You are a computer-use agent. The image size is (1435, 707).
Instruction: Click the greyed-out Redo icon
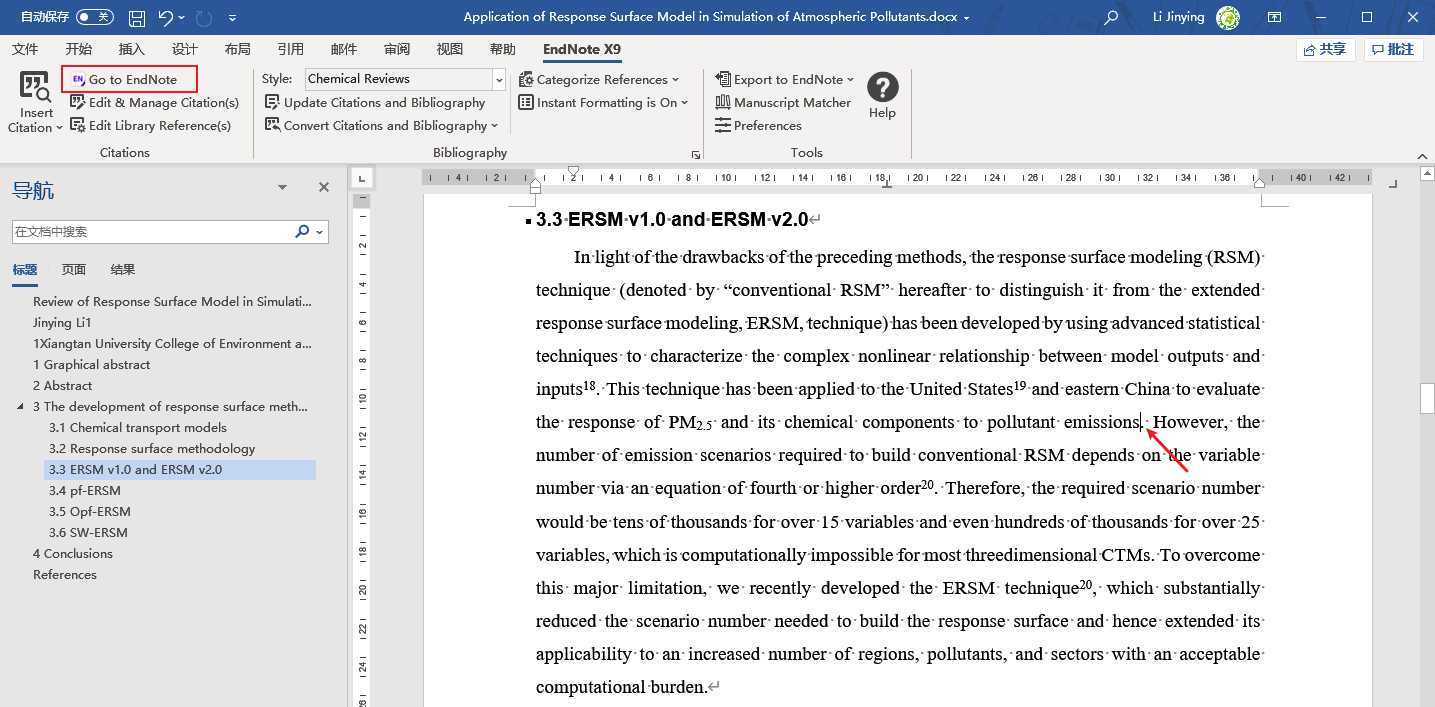click(x=205, y=17)
